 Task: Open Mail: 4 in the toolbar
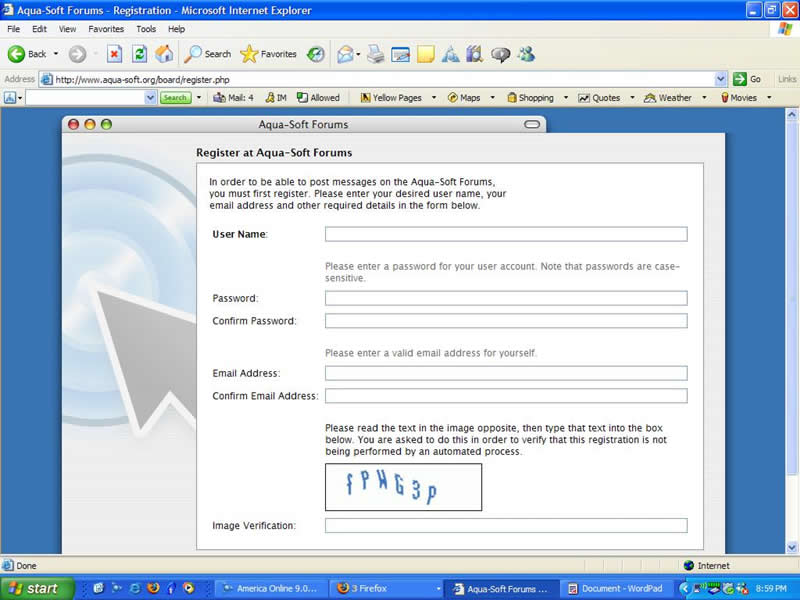(233, 97)
